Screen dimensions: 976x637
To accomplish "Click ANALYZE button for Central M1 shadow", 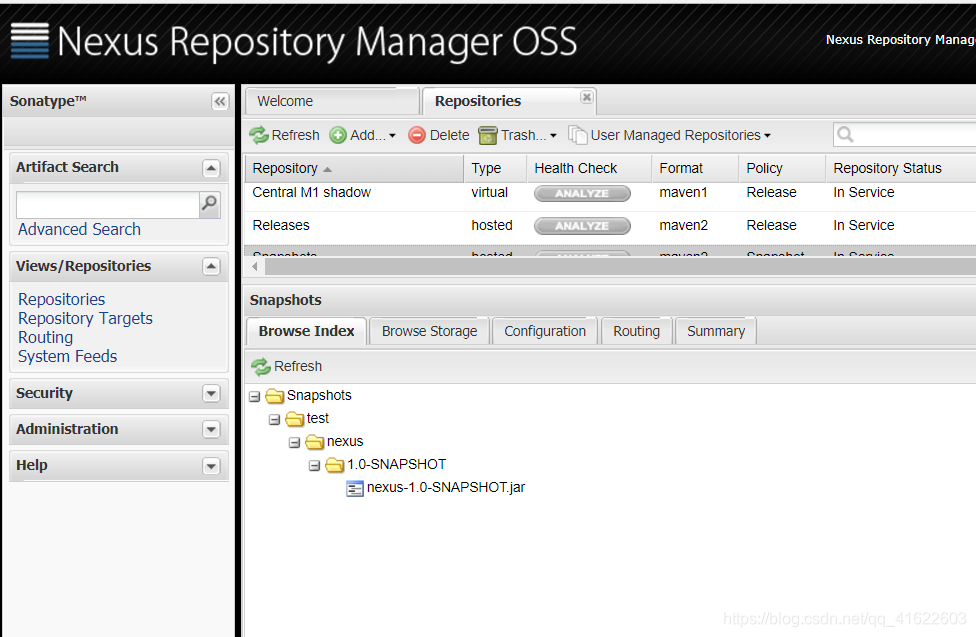I will pyautogui.click(x=582, y=194).
